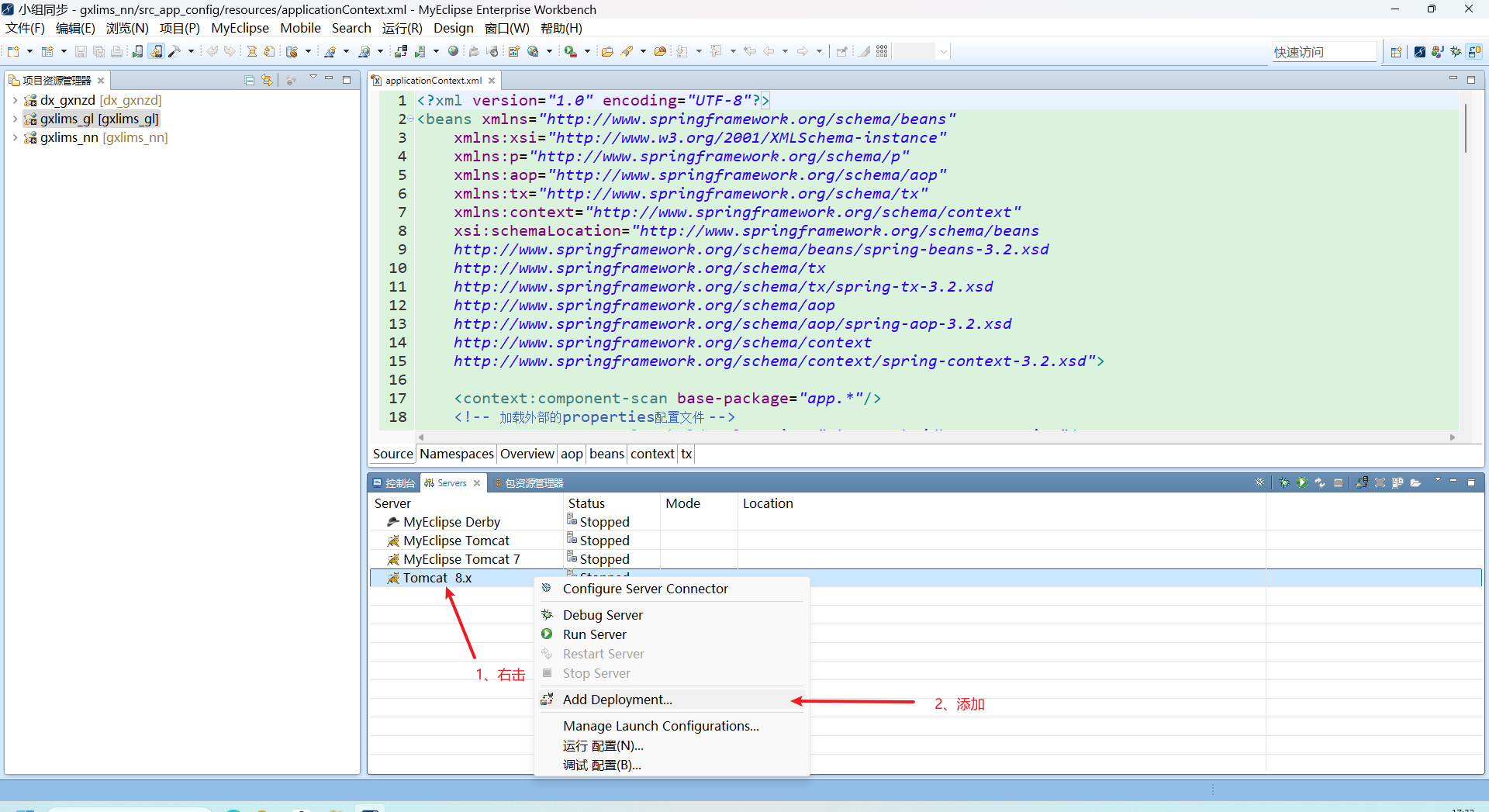Screen dimensions: 1489x812
Task: Open Servers view menu triangle
Action: [x=1437, y=480]
